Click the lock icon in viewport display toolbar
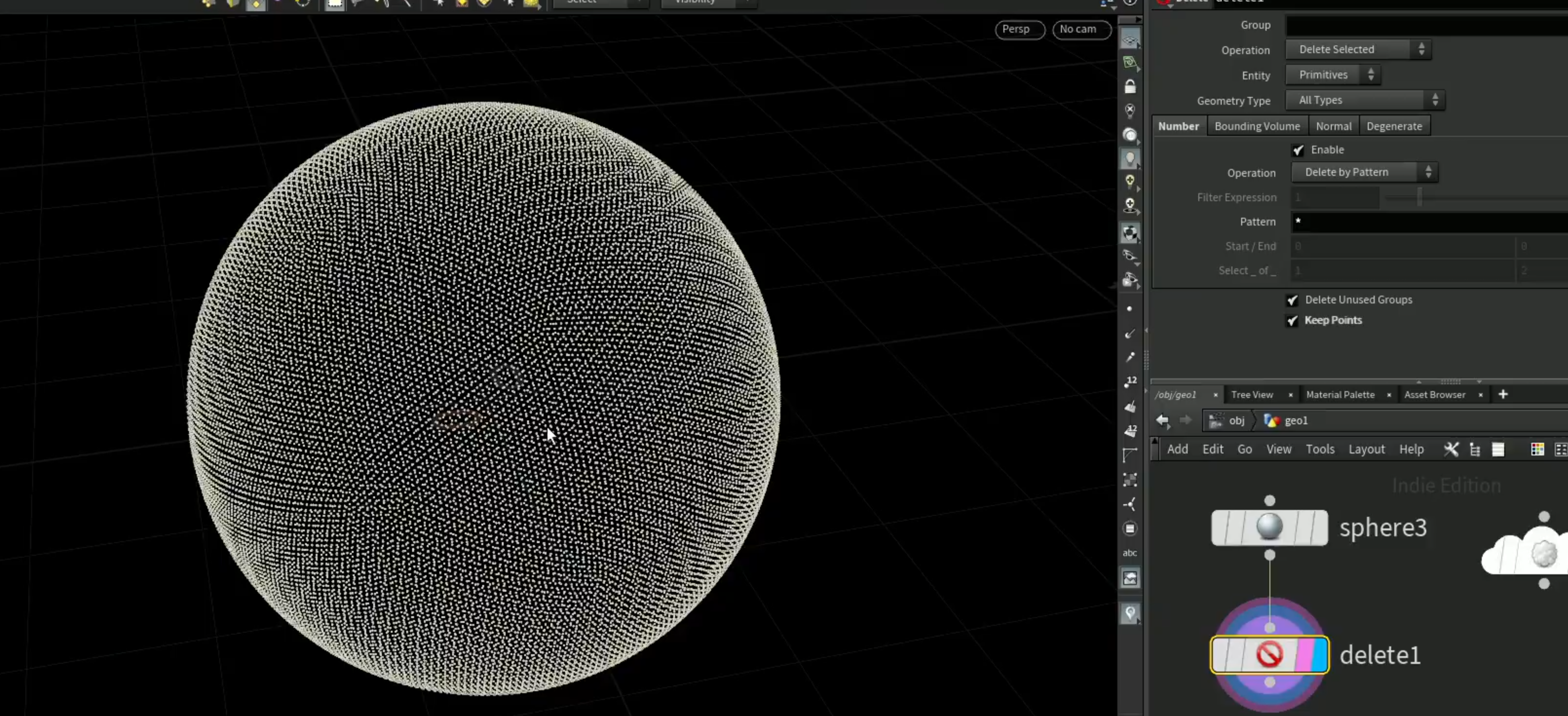The image size is (1568, 716). coord(1130,87)
